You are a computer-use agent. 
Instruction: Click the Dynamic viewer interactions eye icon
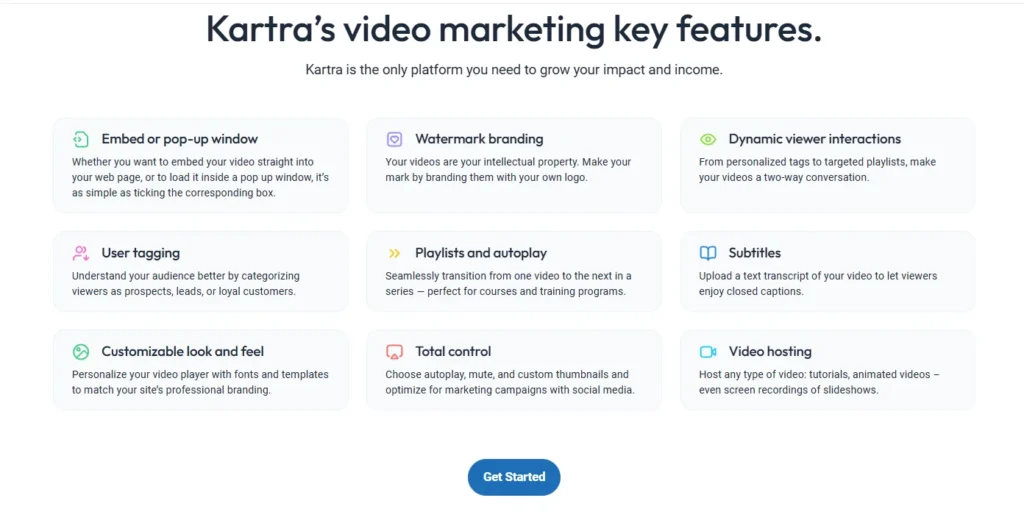point(708,140)
